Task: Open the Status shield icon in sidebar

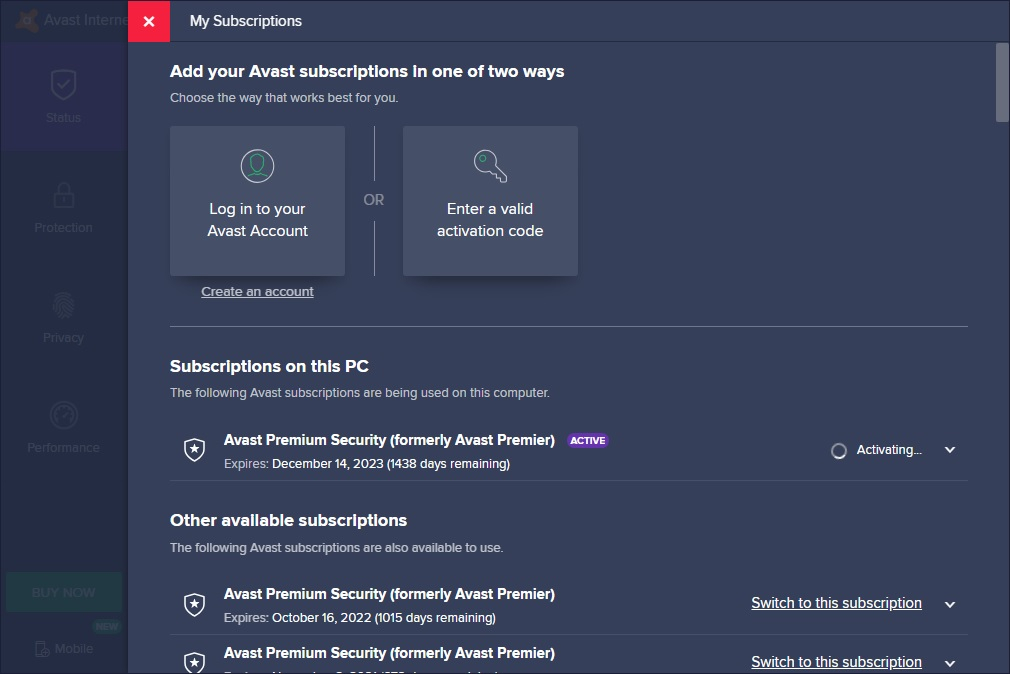Action: coord(63,86)
